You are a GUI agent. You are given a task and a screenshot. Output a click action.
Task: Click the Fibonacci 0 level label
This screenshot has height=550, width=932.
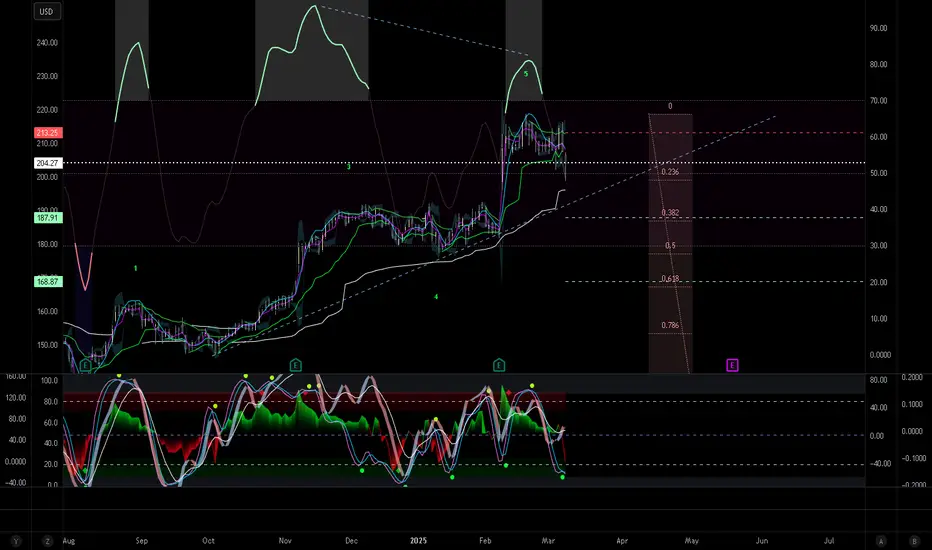pyautogui.click(x=670, y=106)
